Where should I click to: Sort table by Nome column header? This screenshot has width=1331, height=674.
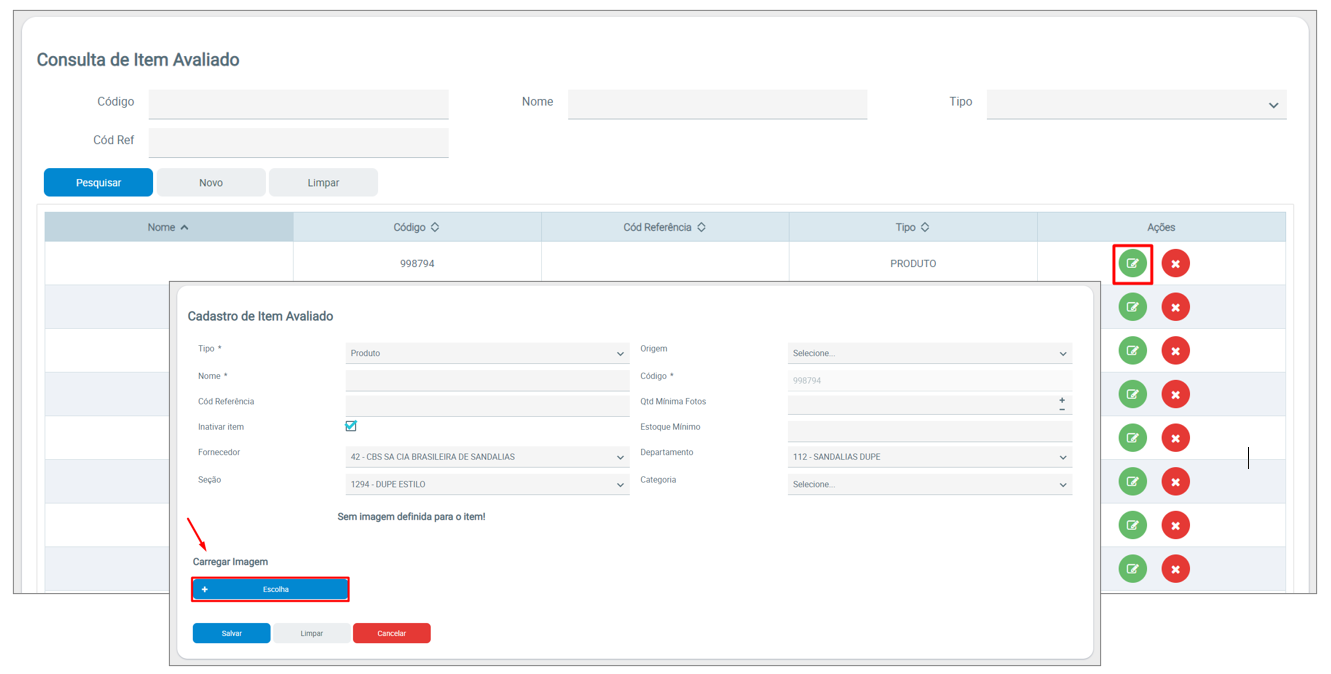coord(168,227)
